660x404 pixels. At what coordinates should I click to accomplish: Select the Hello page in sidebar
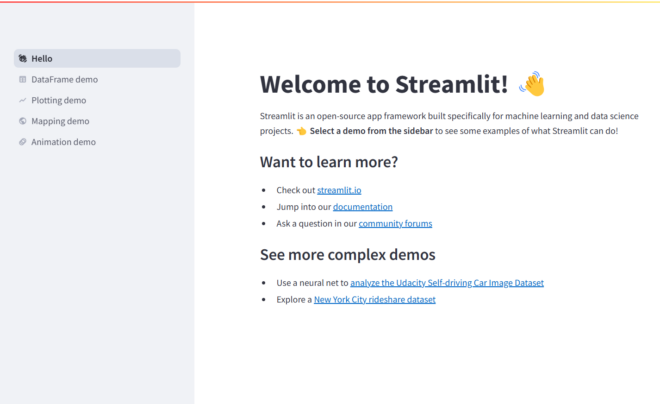pos(97,58)
